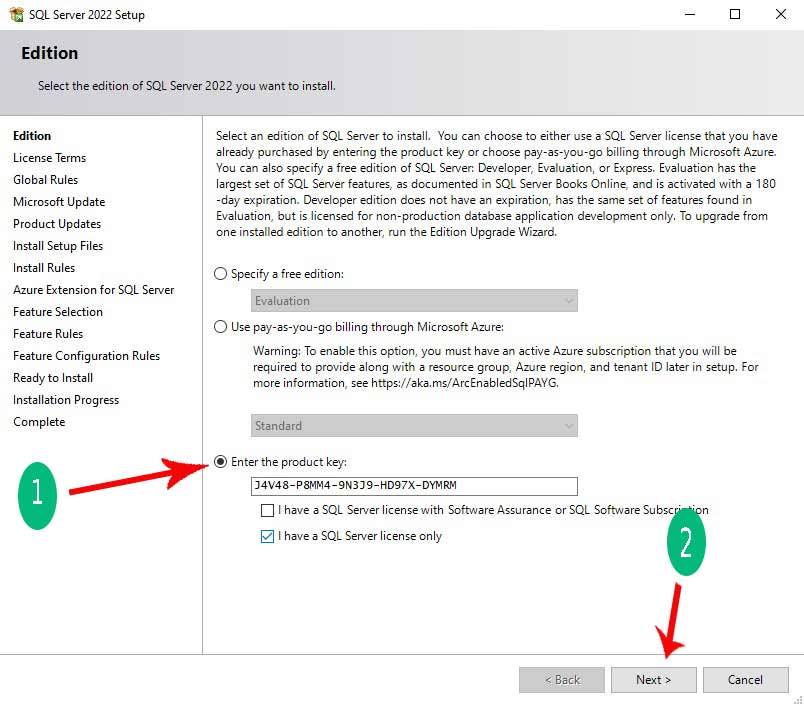Click the Cancel button
804x706 pixels.
click(x=746, y=680)
